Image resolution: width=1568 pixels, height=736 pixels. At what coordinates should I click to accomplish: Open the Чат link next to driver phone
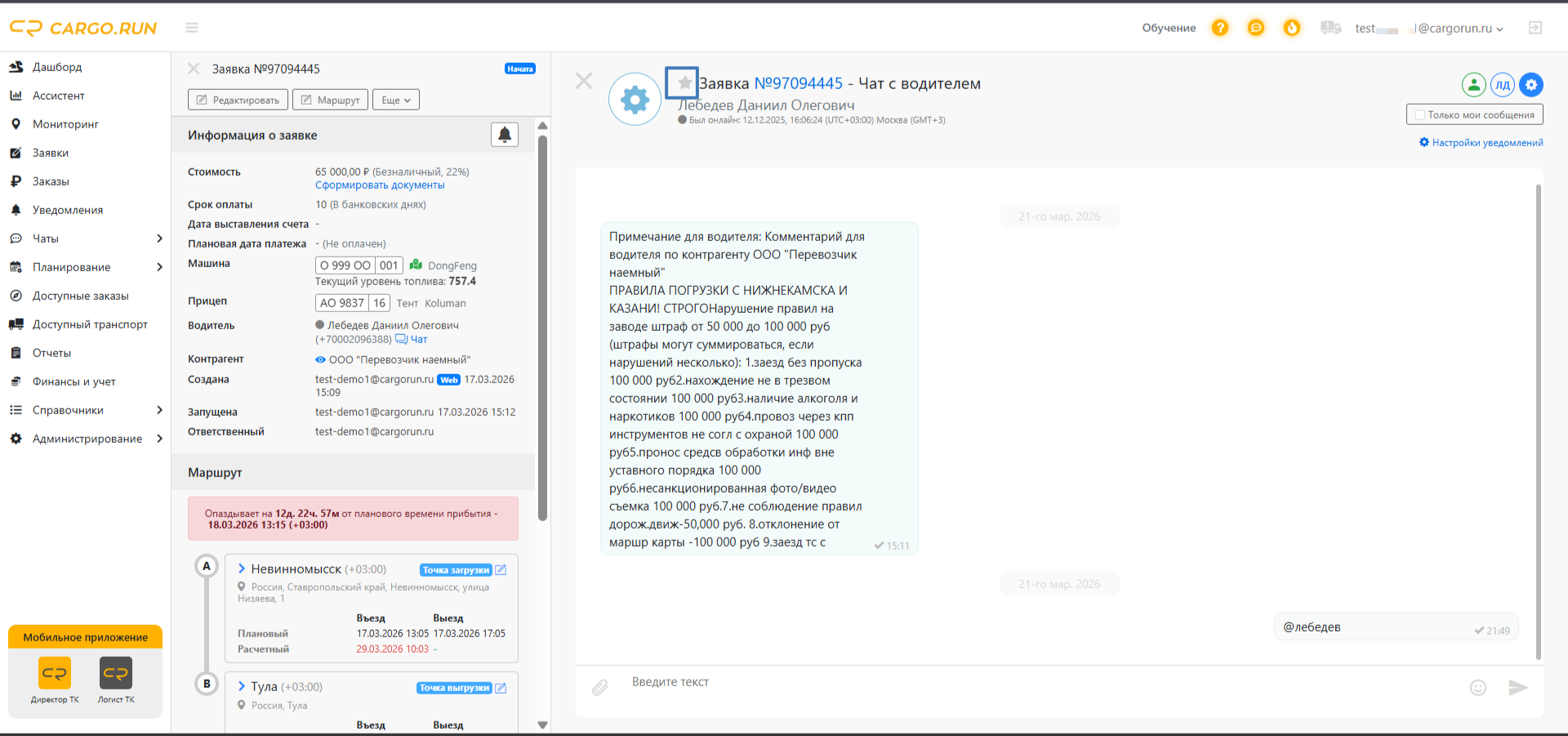pyautogui.click(x=412, y=339)
